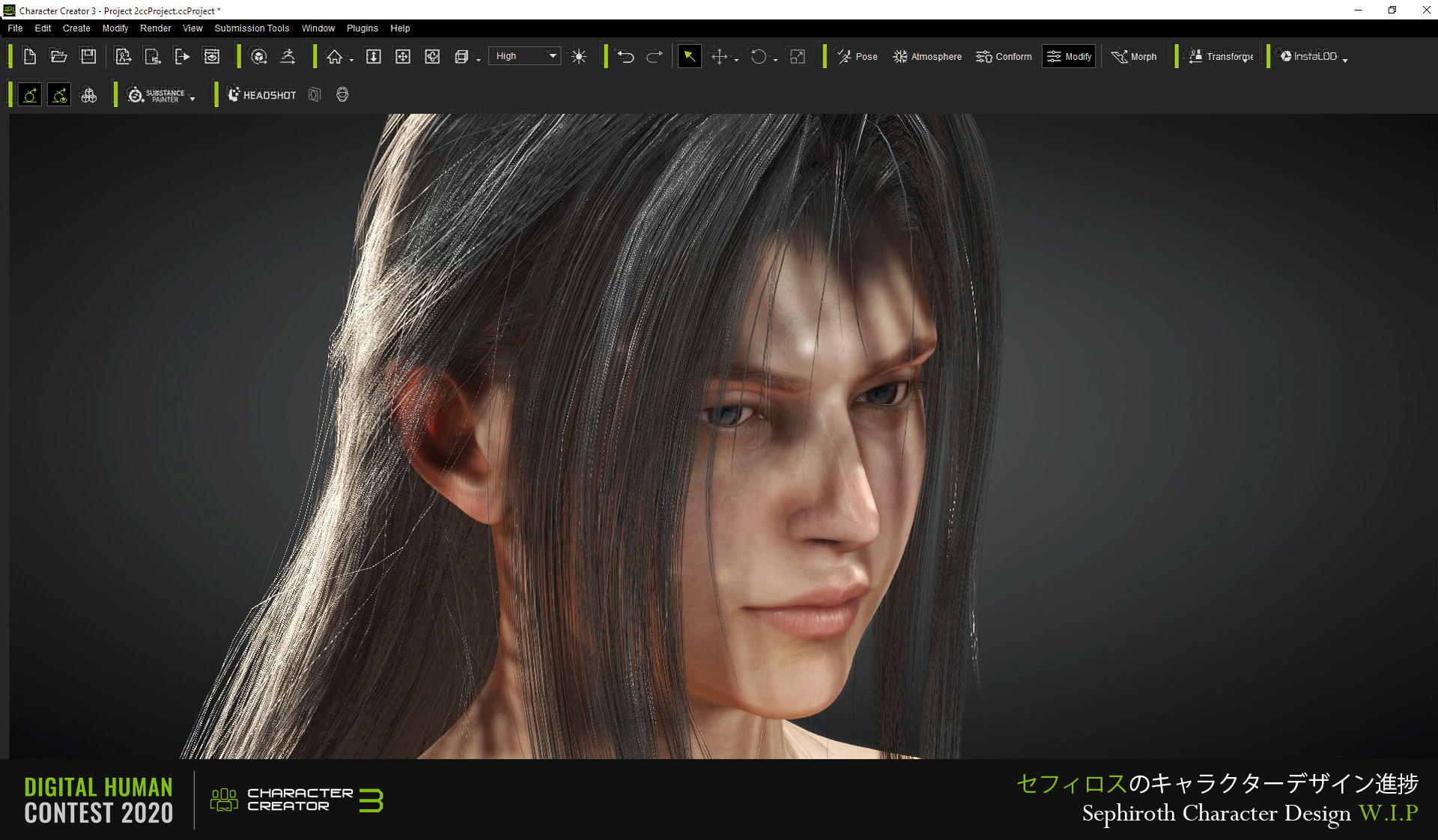The image size is (1438, 840).
Task: Click the running figure motion icon
Action: point(288,56)
